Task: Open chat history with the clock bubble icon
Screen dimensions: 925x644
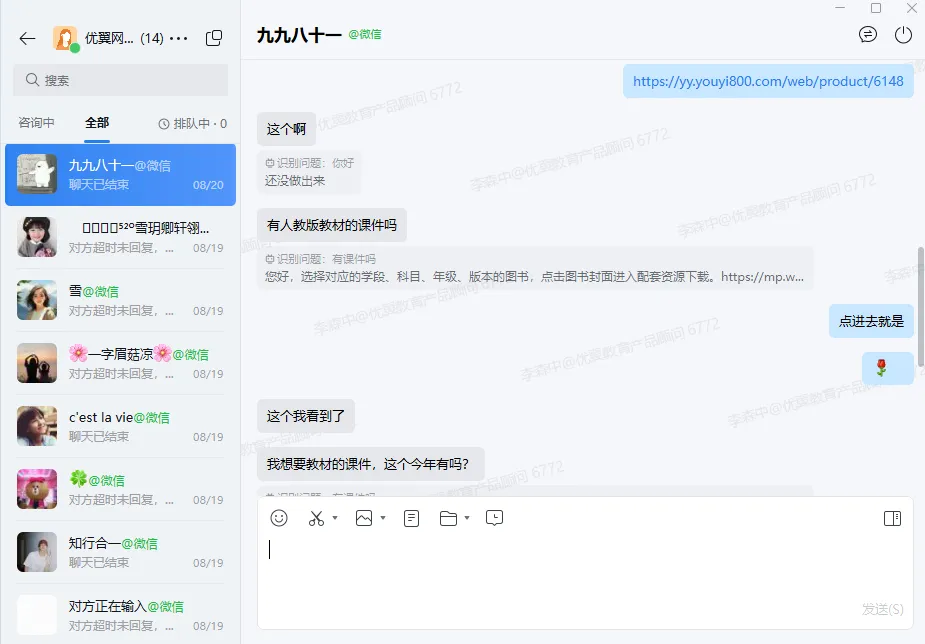Action: (x=494, y=518)
